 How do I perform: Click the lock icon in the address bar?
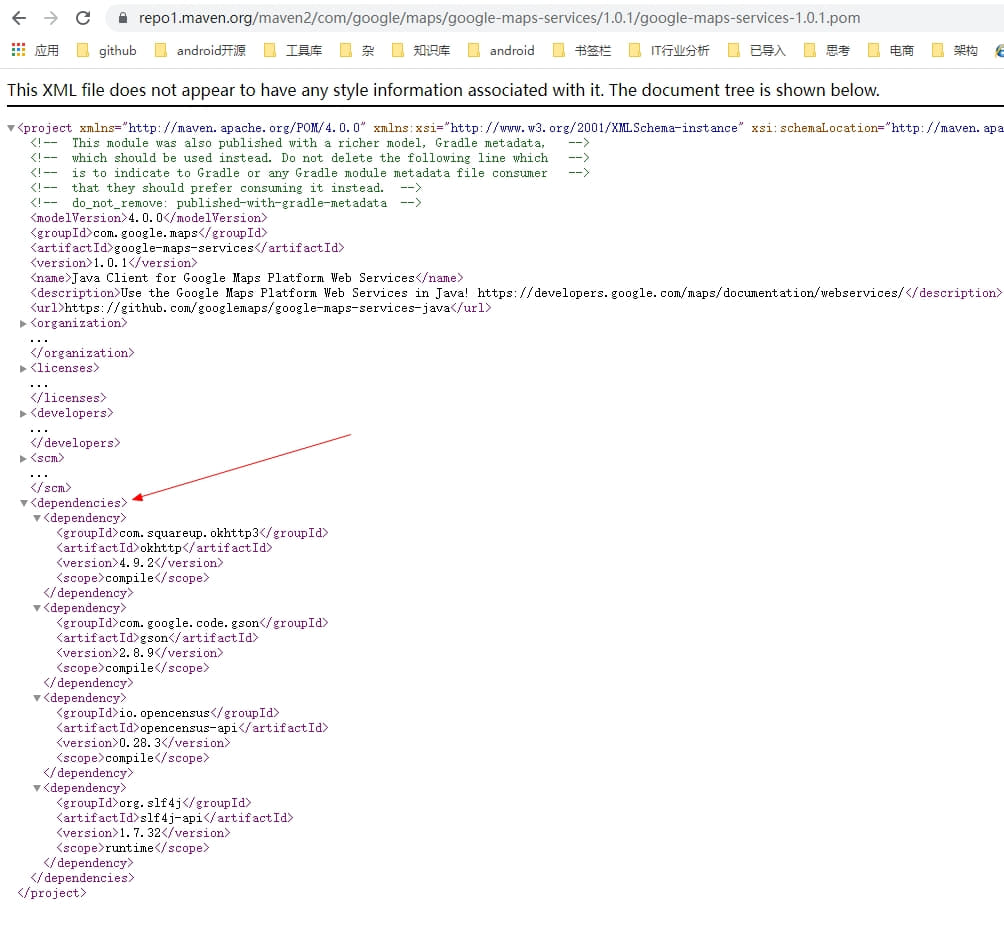(x=123, y=18)
